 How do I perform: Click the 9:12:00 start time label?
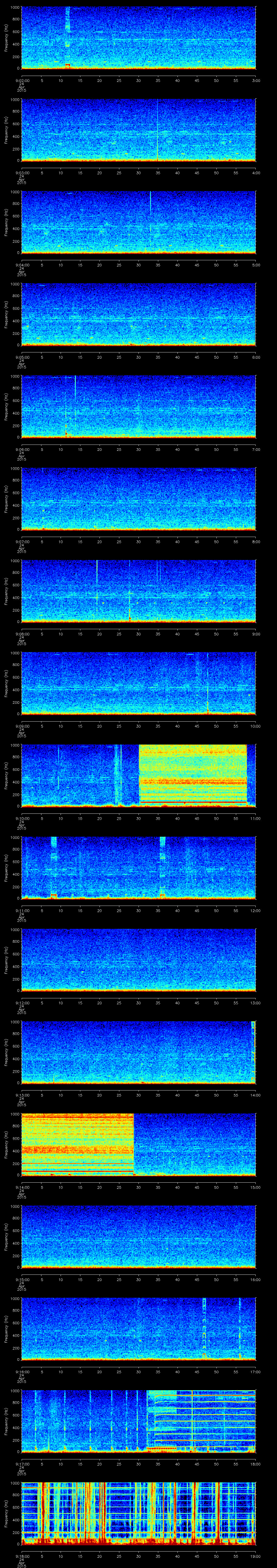22,1003
